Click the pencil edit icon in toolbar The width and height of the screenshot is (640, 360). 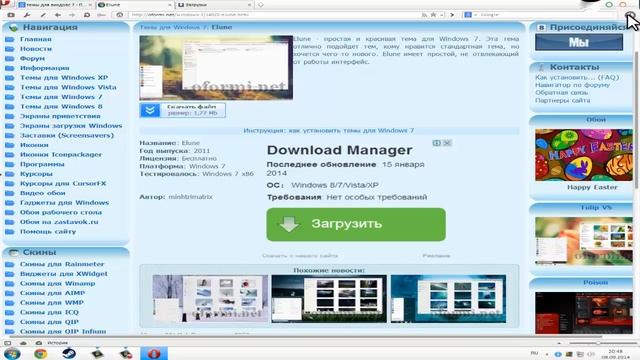point(42,15)
